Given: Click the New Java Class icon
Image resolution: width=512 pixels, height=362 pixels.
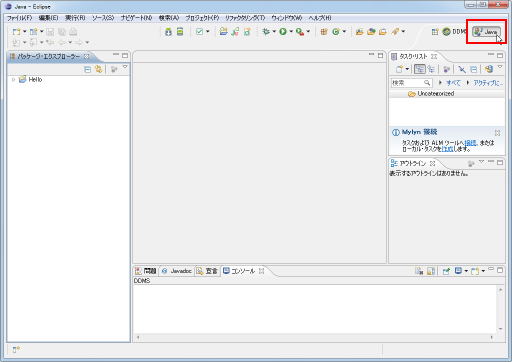Looking at the screenshot, I should click(x=336, y=32).
